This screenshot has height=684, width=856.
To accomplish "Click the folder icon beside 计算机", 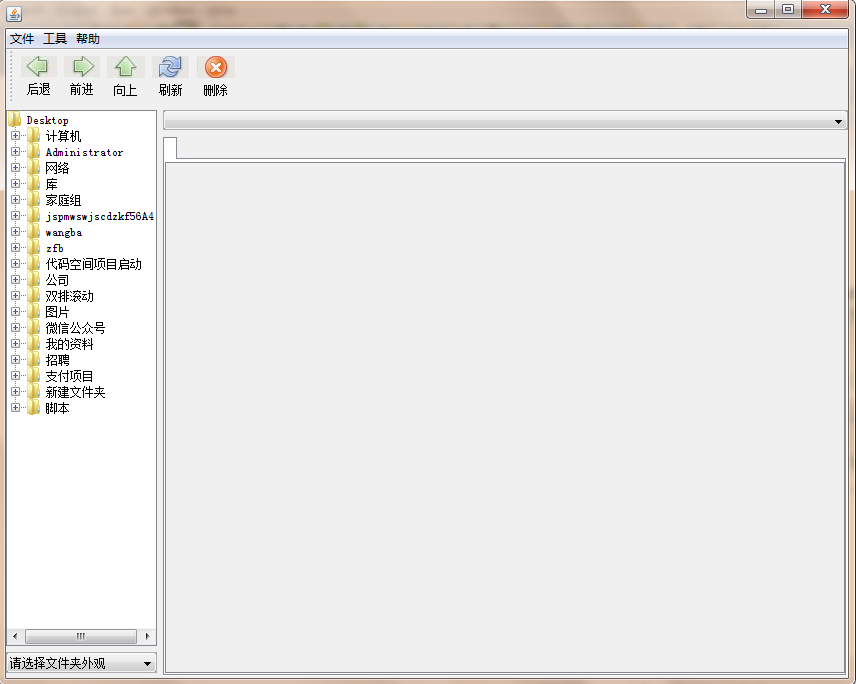I will click(34, 135).
